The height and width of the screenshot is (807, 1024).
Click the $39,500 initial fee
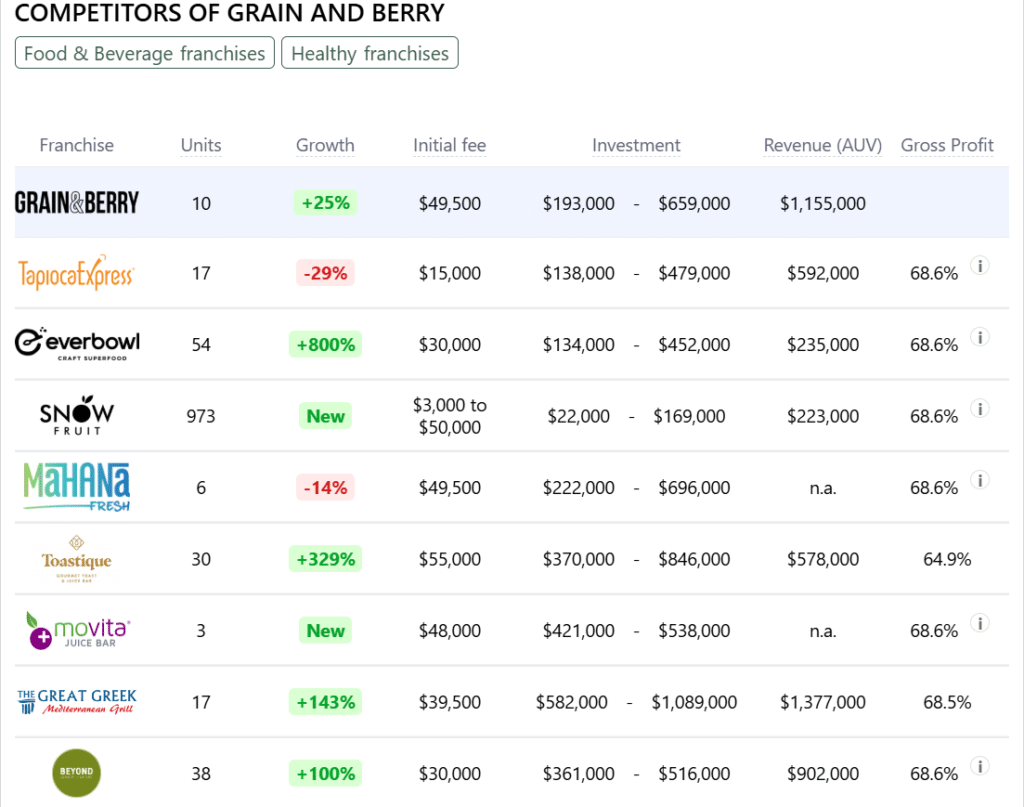[x=449, y=702]
